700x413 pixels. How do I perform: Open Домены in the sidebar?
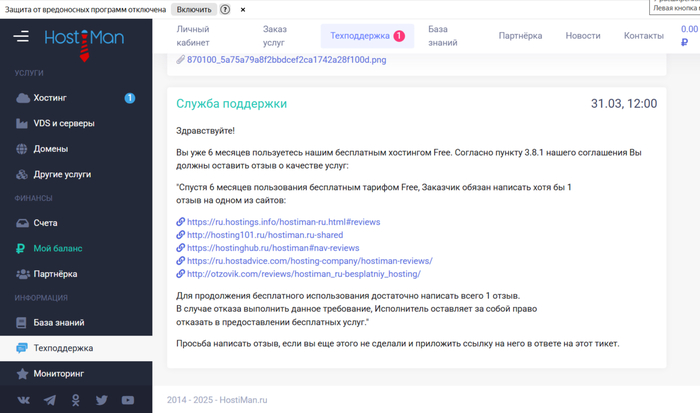(50, 148)
